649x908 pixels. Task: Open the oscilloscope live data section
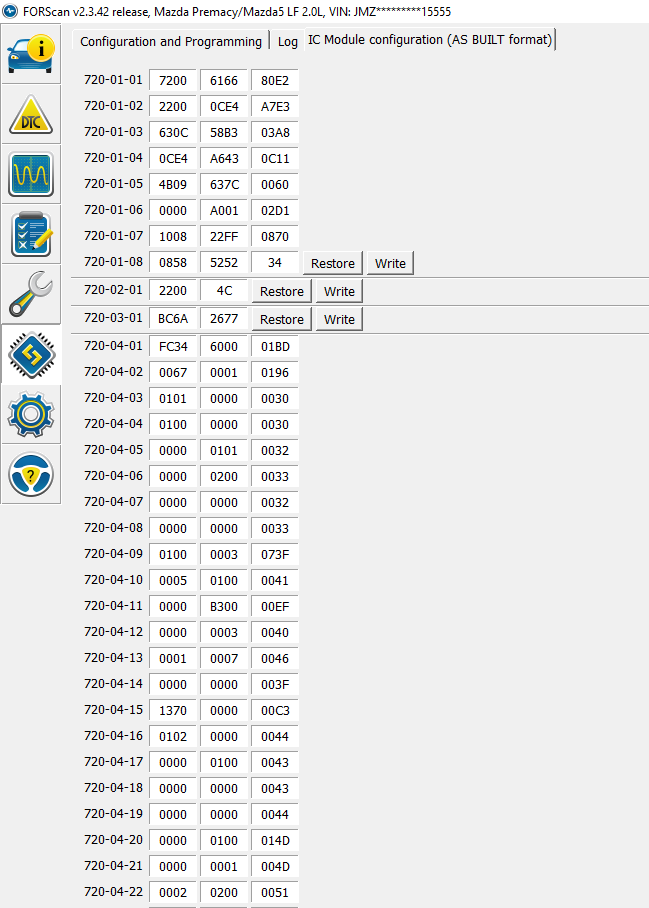click(x=31, y=174)
